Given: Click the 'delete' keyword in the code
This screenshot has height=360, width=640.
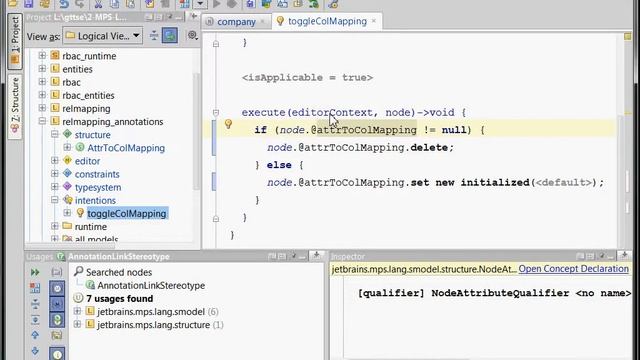Looking at the screenshot, I should click(x=429, y=147).
